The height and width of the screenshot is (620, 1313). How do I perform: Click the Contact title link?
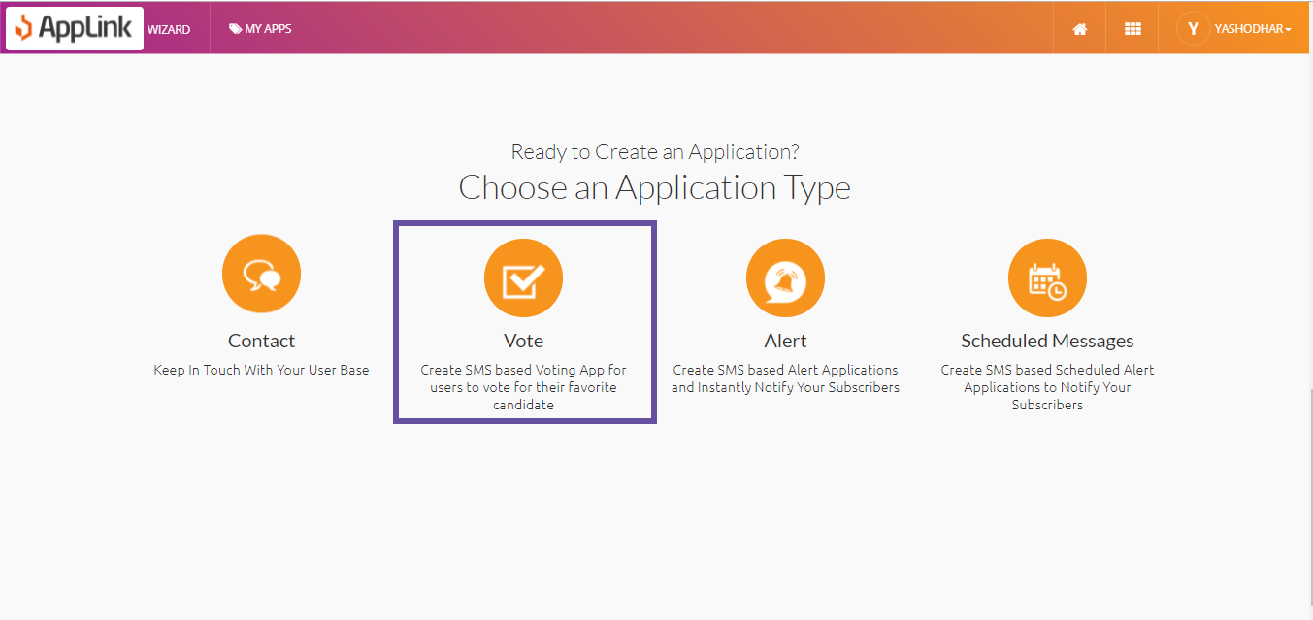(x=261, y=341)
